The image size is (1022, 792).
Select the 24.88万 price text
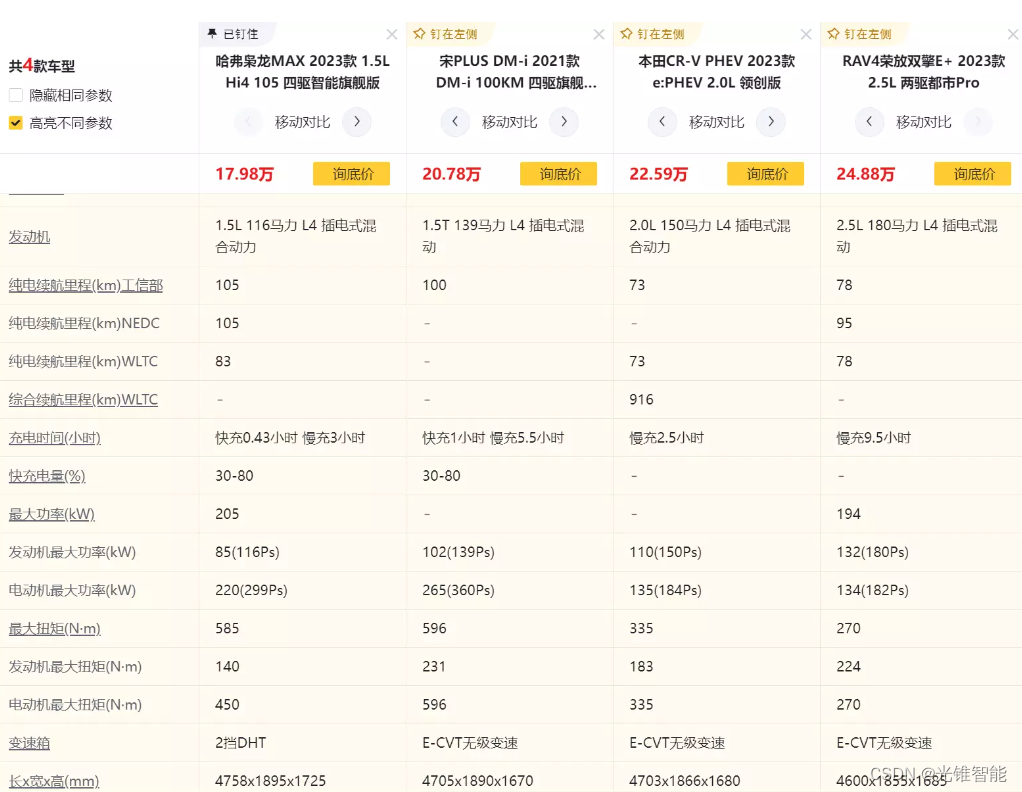click(866, 174)
